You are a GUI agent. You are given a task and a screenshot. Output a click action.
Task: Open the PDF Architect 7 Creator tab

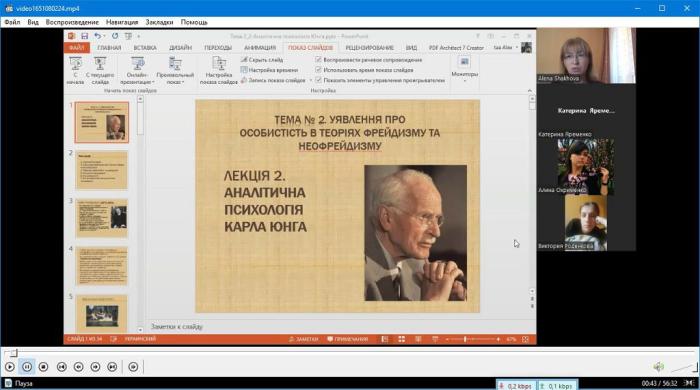456,48
